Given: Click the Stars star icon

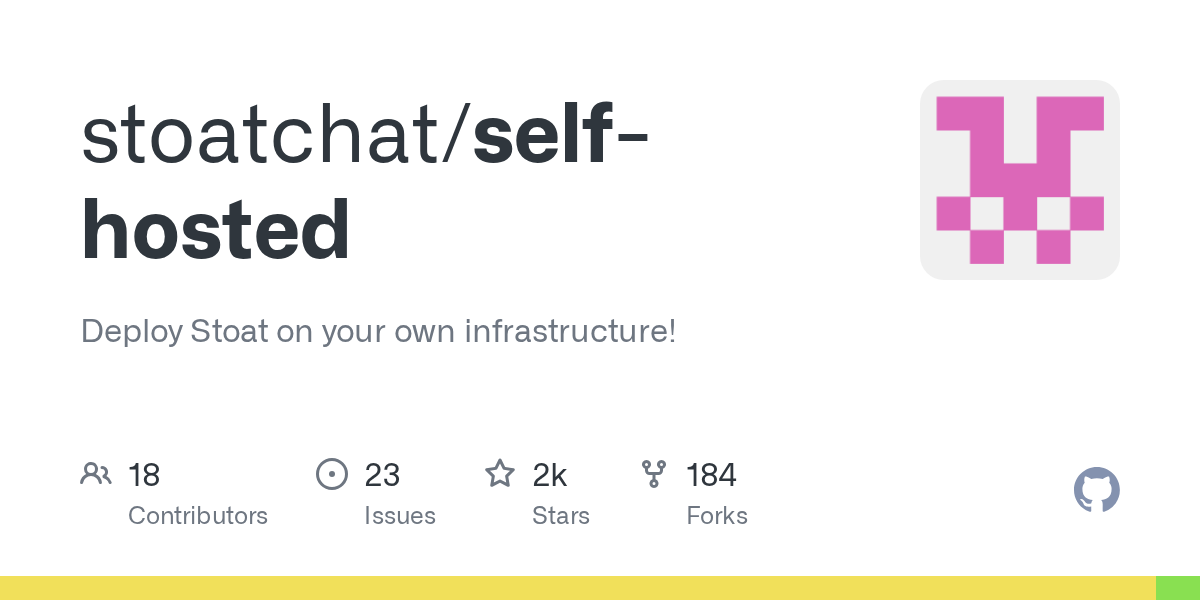Looking at the screenshot, I should 500,473.
